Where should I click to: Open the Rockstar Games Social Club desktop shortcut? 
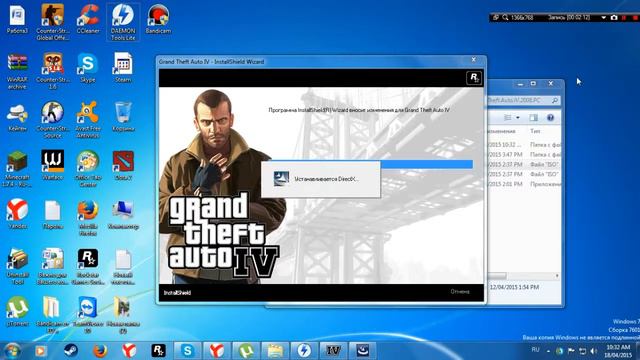pyautogui.click(x=88, y=266)
